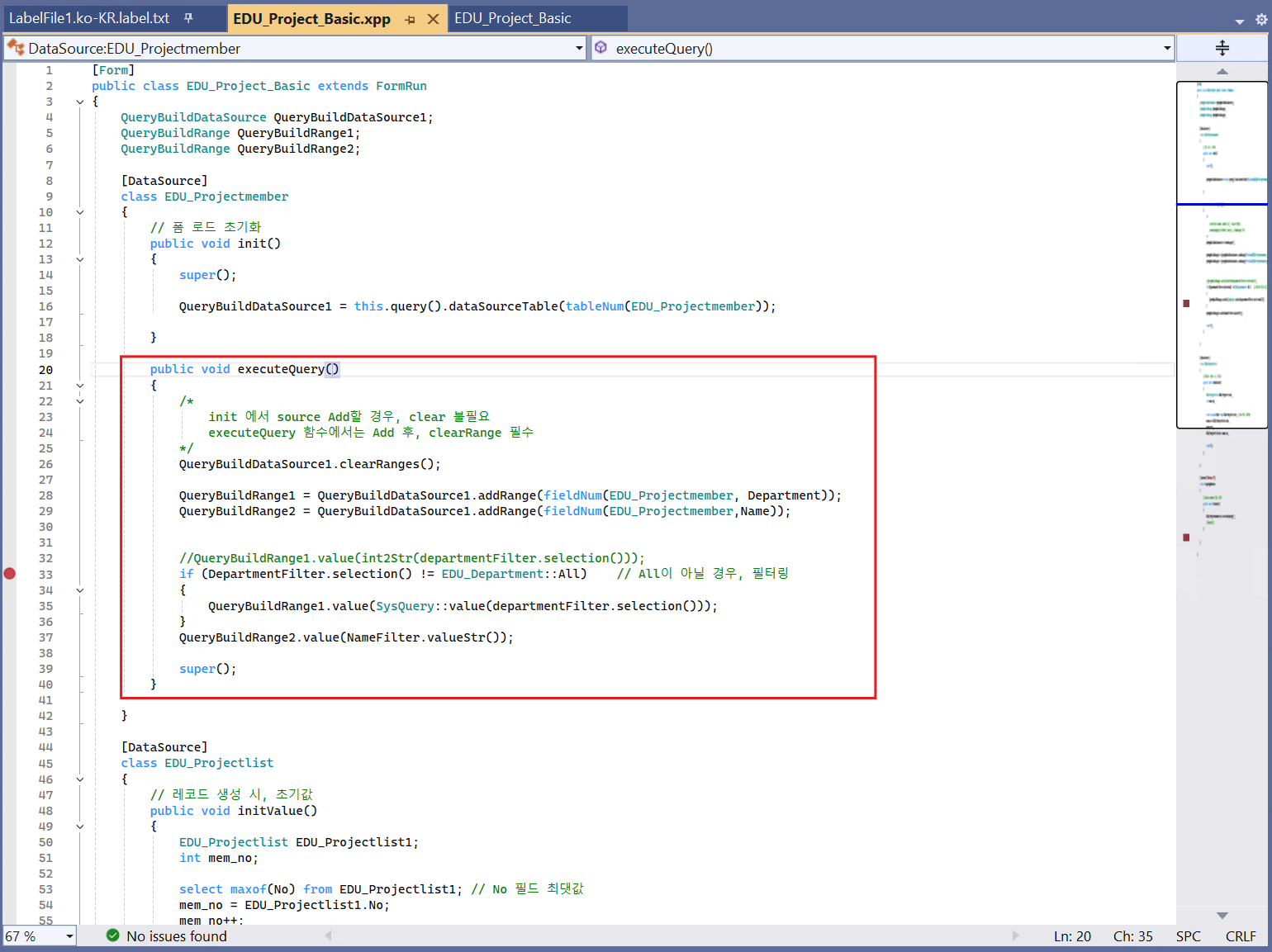
Task: Click executeQuery method name on line 20
Action: pyautogui.click(x=281, y=369)
